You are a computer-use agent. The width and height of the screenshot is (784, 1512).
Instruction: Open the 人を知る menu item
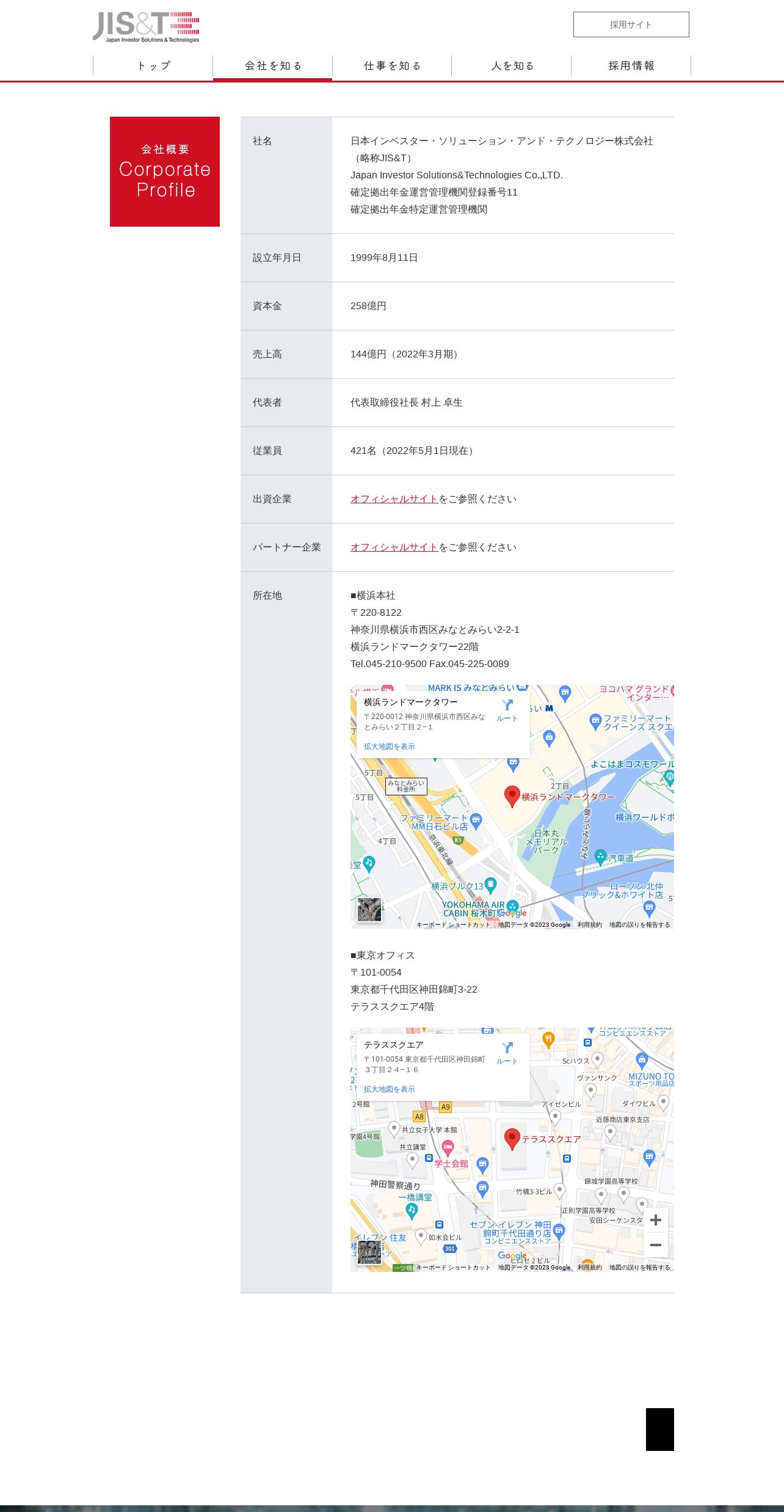pyautogui.click(x=512, y=66)
